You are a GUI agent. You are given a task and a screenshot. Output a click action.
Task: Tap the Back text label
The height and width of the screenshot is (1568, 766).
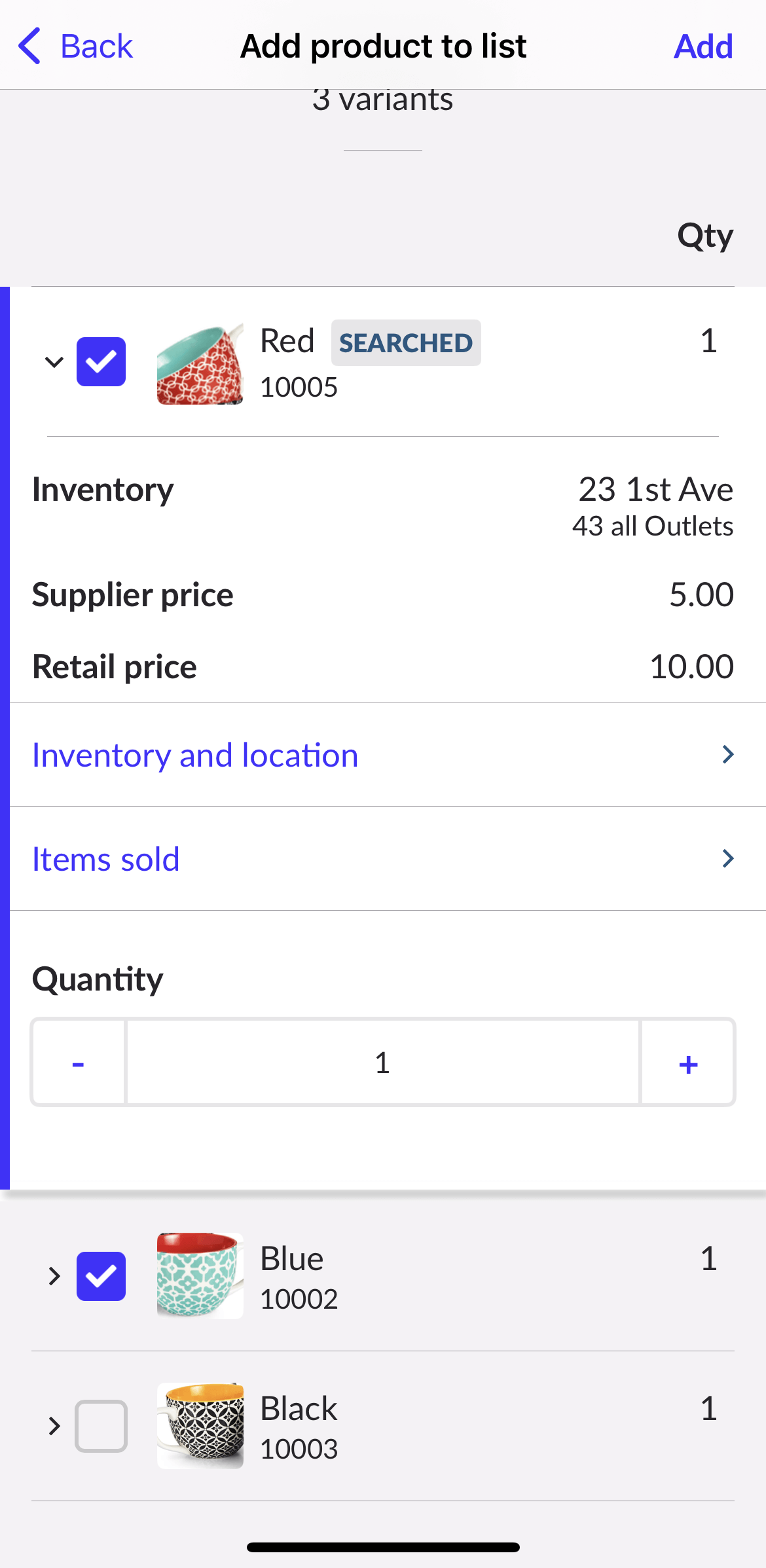pos(97,46)
